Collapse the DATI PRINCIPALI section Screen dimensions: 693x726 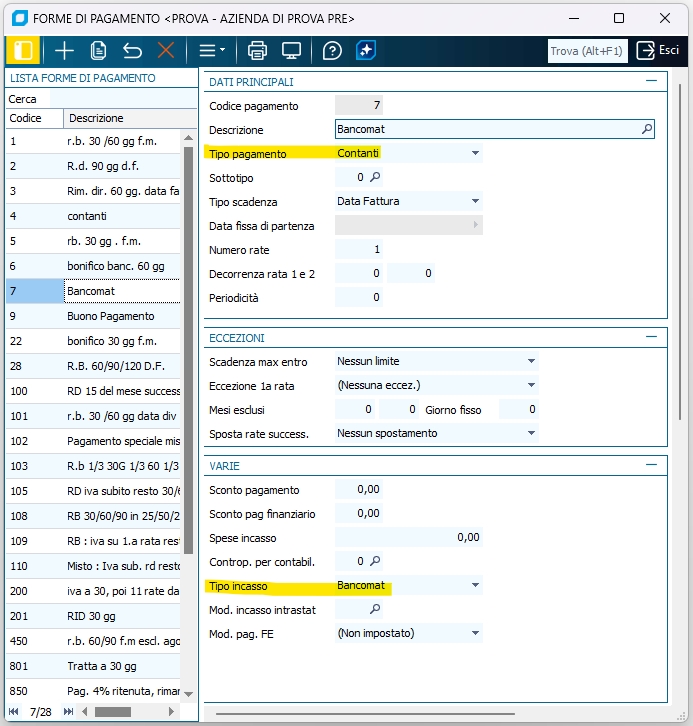651,81
